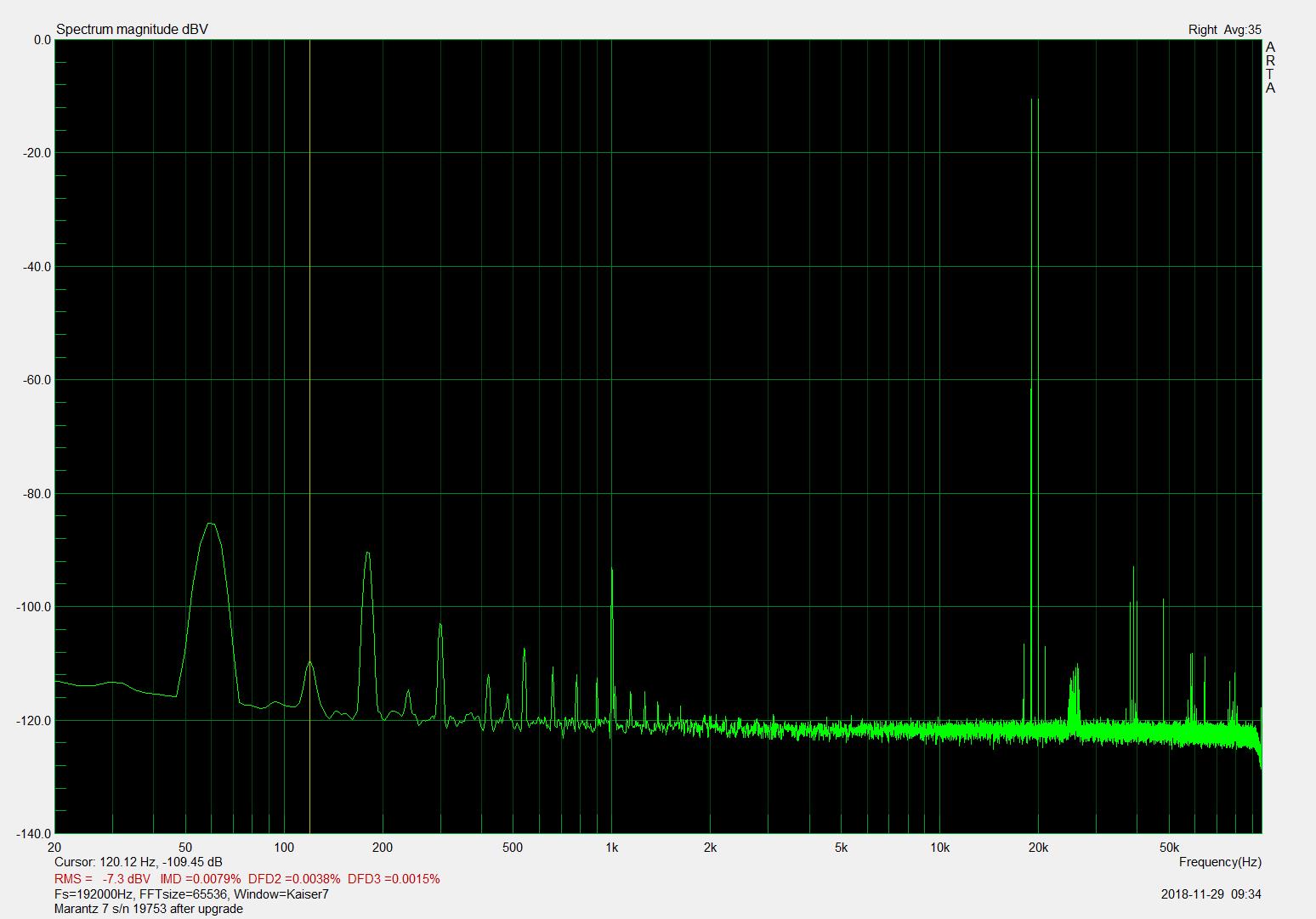1316x919 pixels.
Task: Click the '100' frequency axis label
Action: tap(283, 848)
